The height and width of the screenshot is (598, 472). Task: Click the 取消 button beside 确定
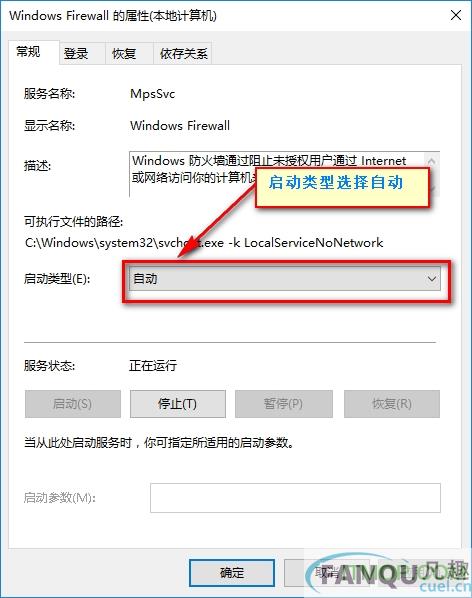[326, 572]
